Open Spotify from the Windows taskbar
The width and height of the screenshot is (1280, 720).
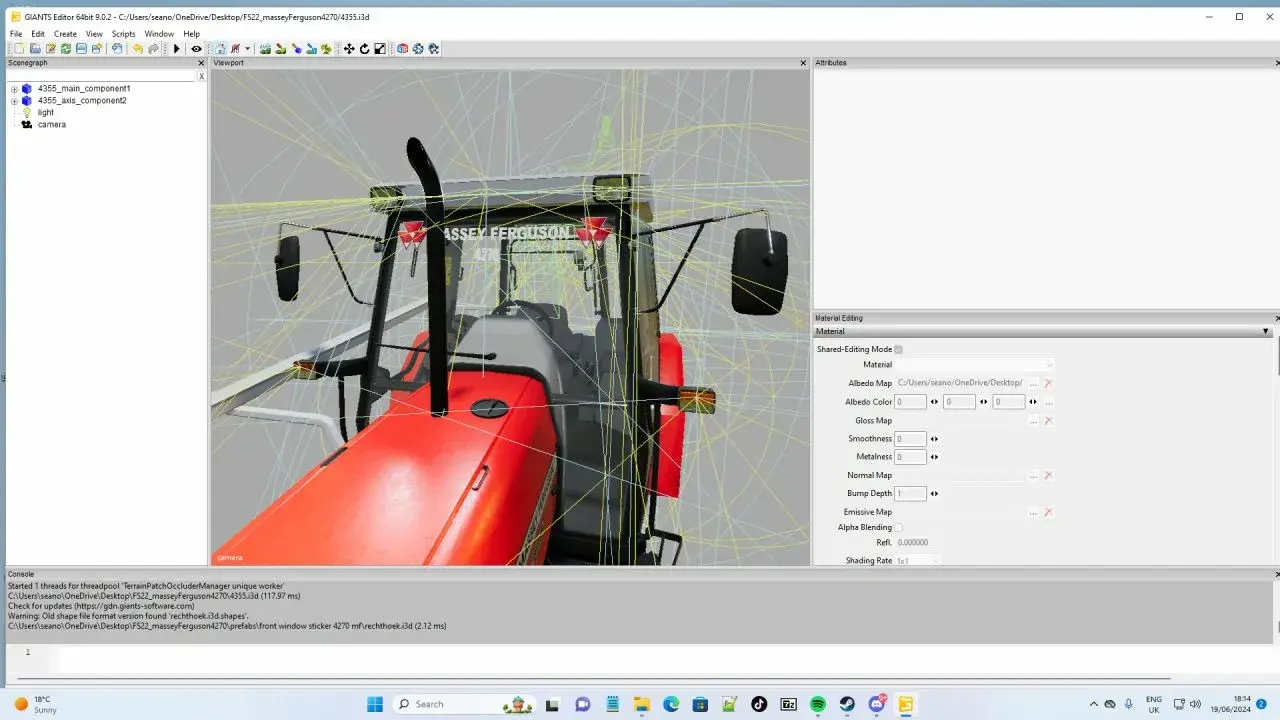click(818, 704)
